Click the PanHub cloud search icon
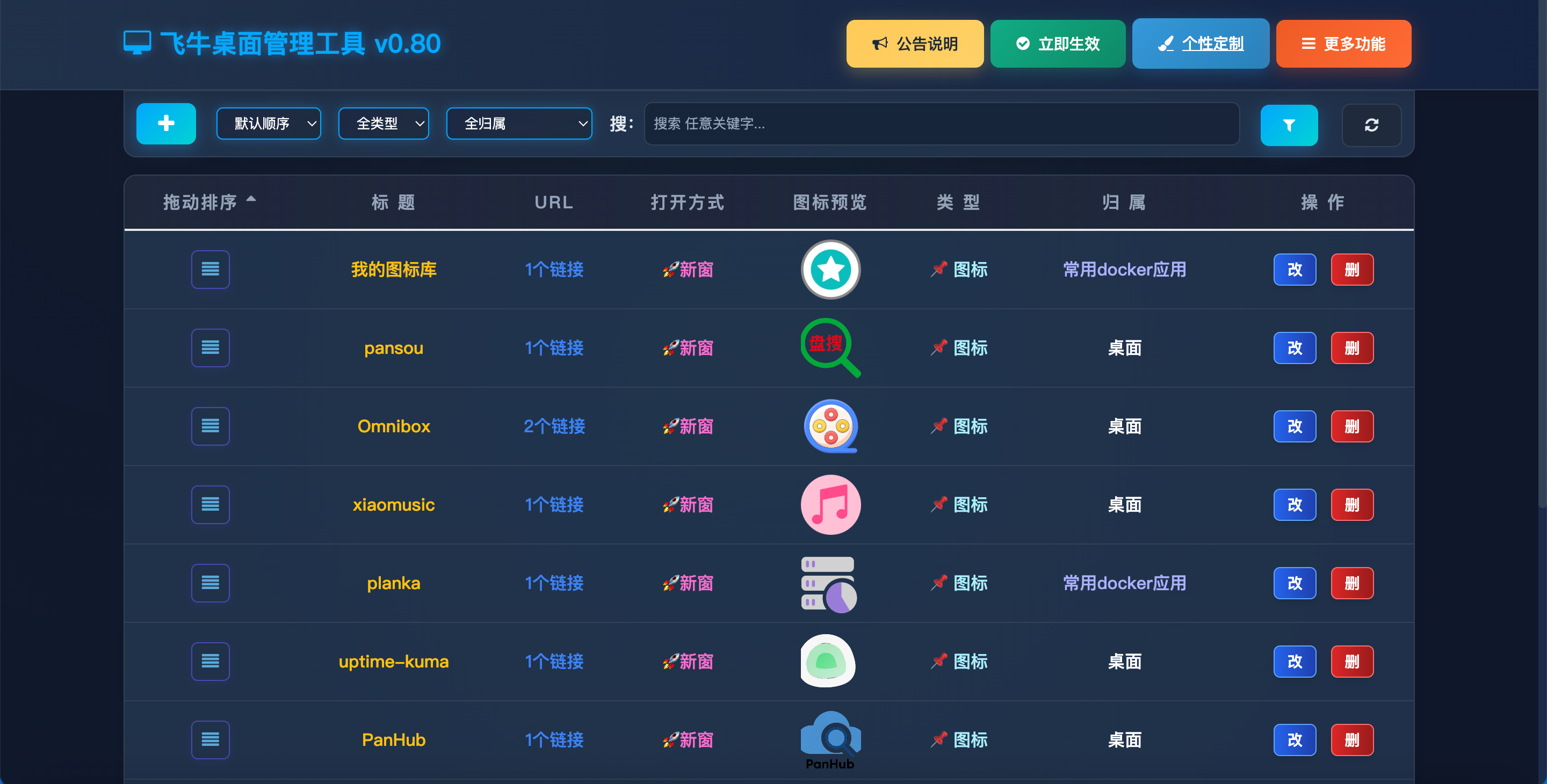This screenshot has height=784, width=1547. click(830, 736)
